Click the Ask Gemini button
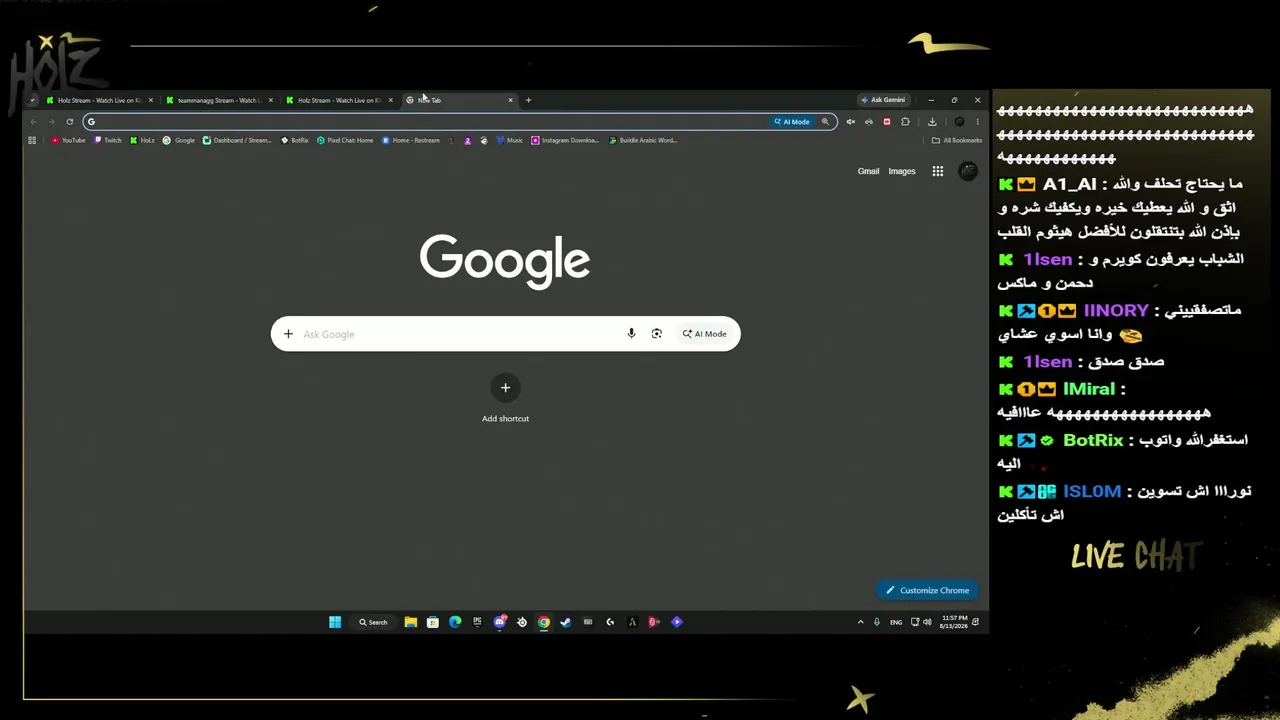The height and width of the screenshot is (720, 1280). click(883, 100)
